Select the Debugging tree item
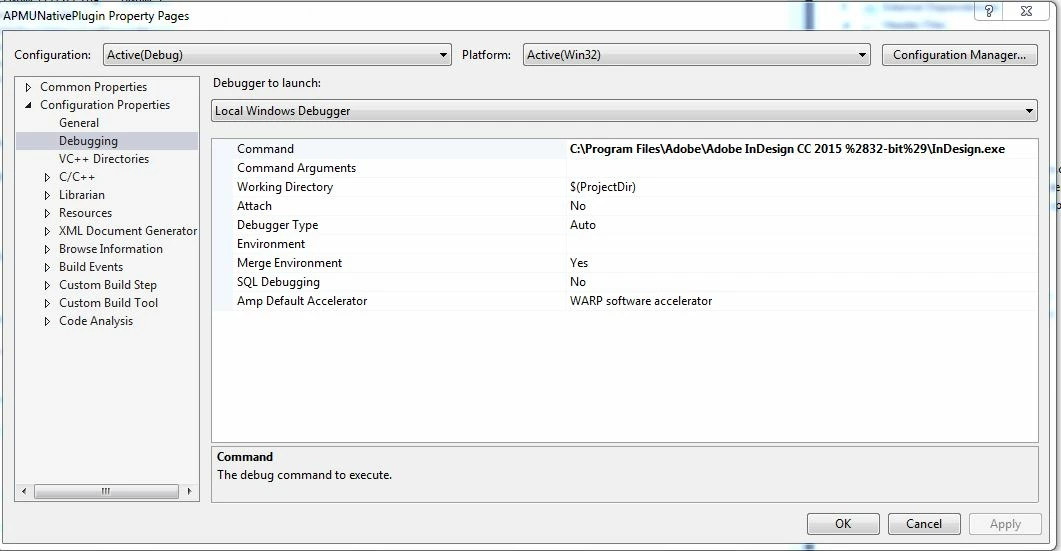Screen dimensions: 1061x551 pos(88,141)
